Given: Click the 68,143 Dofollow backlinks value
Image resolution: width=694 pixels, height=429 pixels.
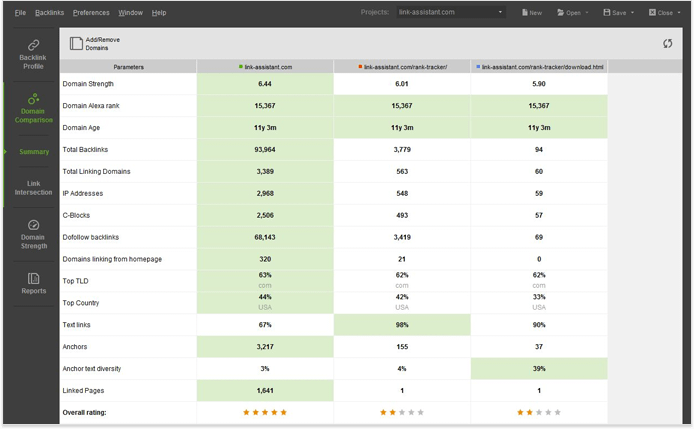Looking at the screenshot, I should pyautogui.click(x=265, y=237).
